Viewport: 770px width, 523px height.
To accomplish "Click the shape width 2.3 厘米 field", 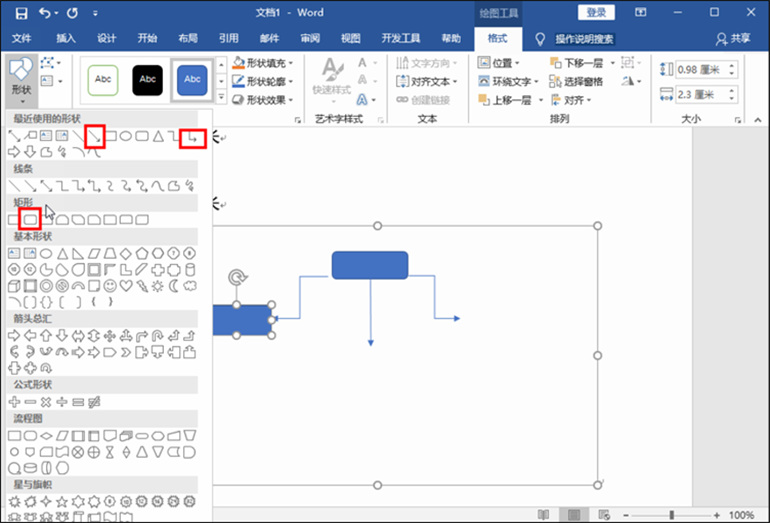I will tap(701, 94).
